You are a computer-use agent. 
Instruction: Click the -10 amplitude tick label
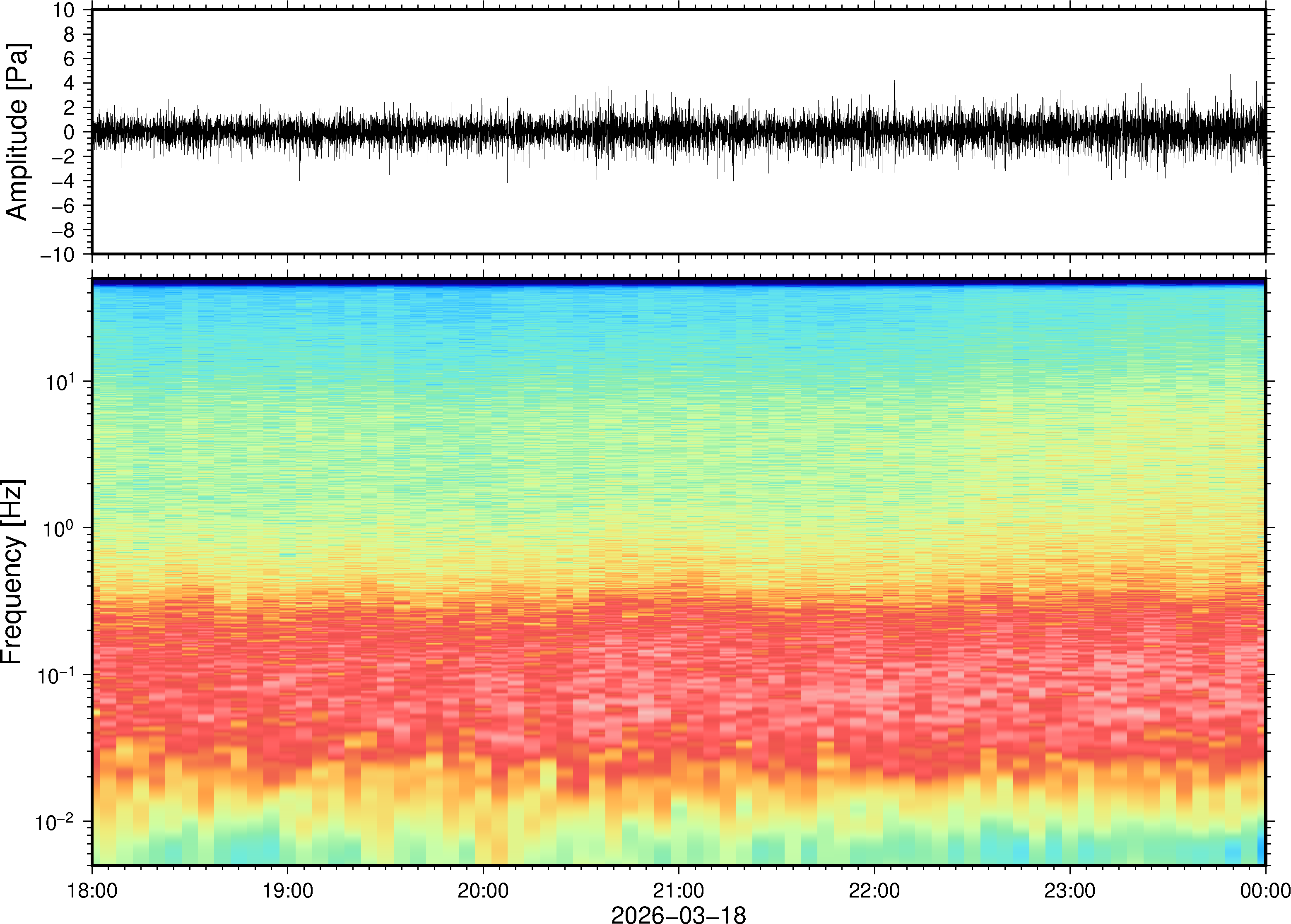(58, 255)
